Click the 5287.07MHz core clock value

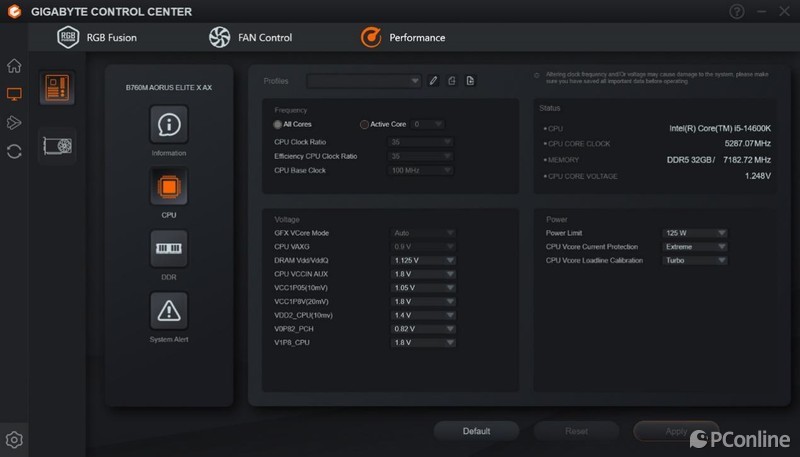747,144
